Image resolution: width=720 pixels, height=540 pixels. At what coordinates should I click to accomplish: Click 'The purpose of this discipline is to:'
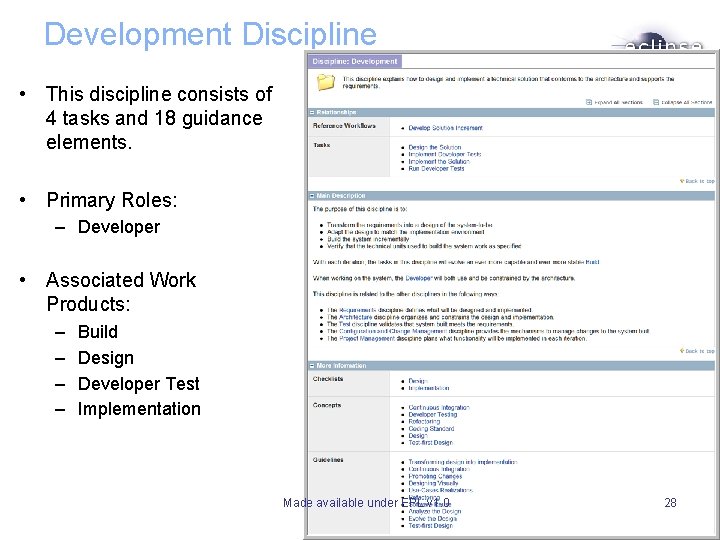(x=360, y=209)
